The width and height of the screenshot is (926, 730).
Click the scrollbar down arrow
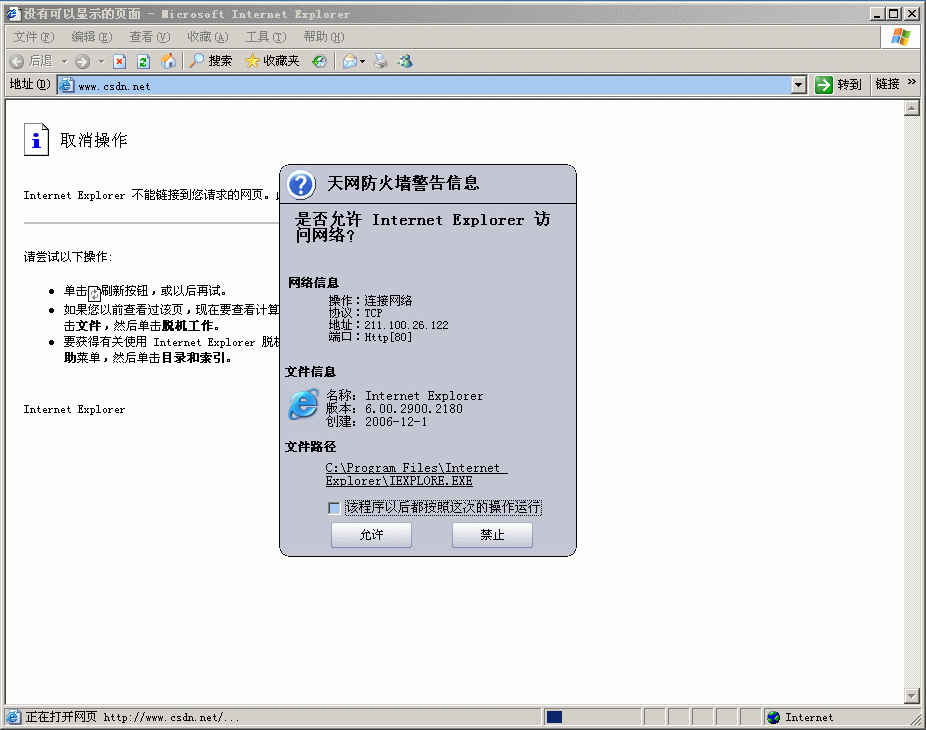click(911, 696)
